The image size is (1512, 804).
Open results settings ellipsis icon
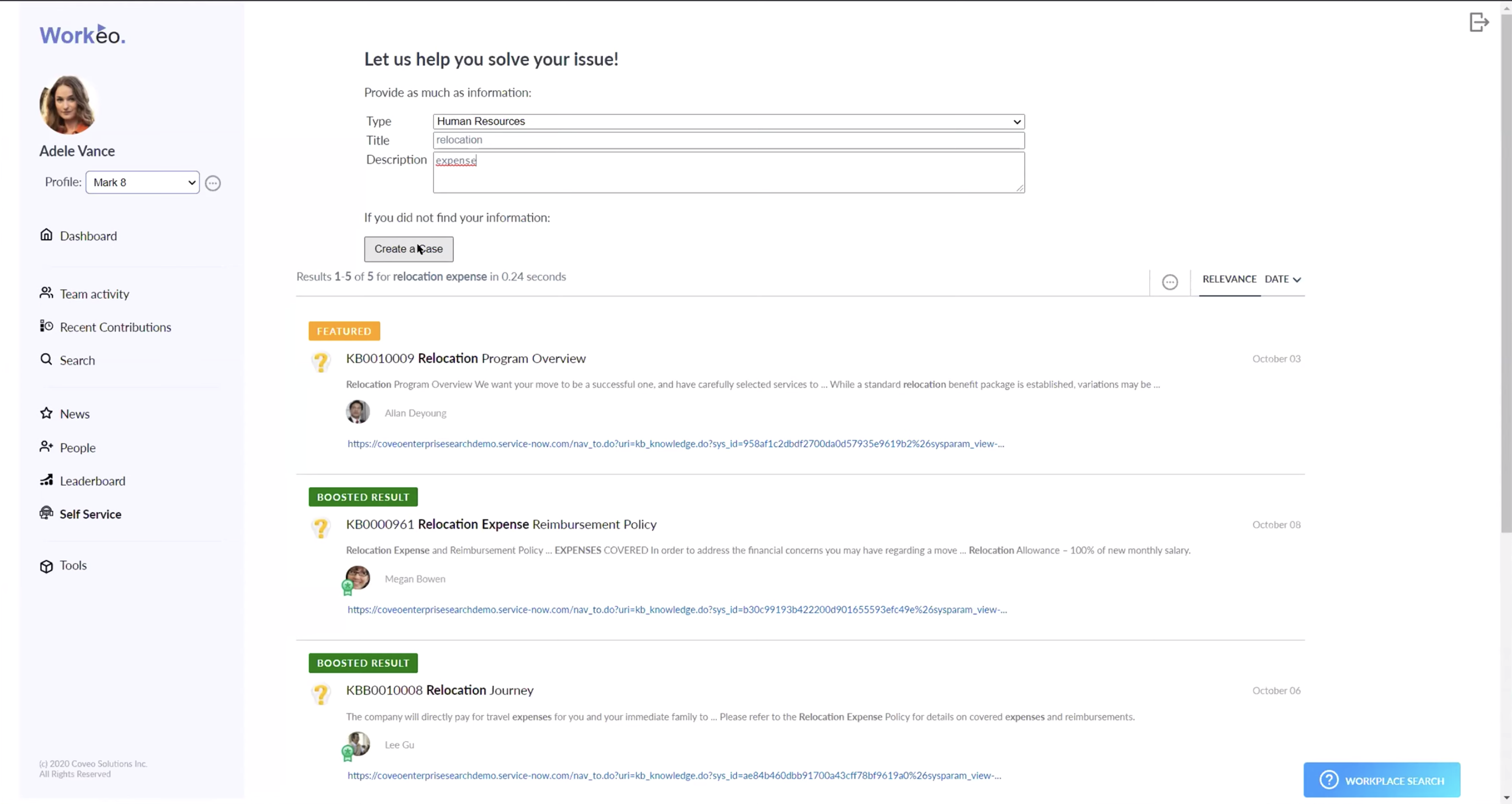1169,282
